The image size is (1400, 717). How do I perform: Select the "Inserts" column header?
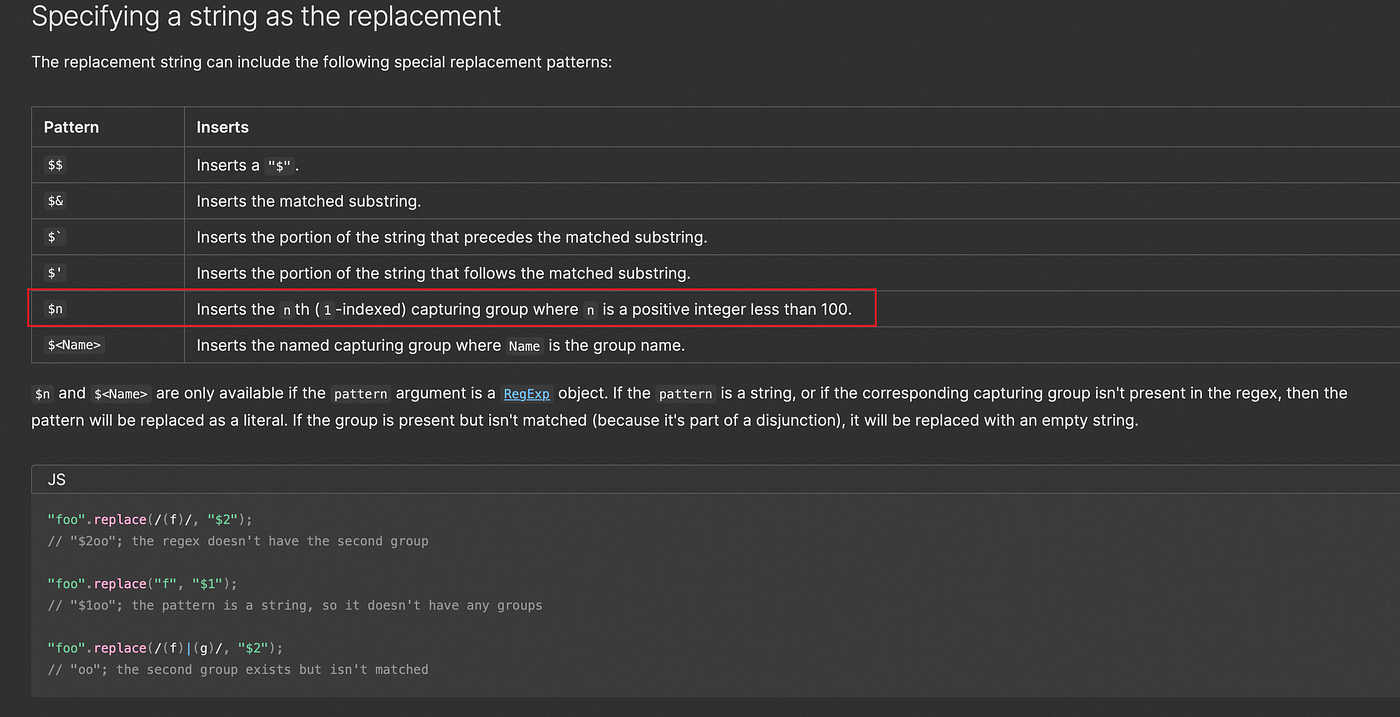222,127
